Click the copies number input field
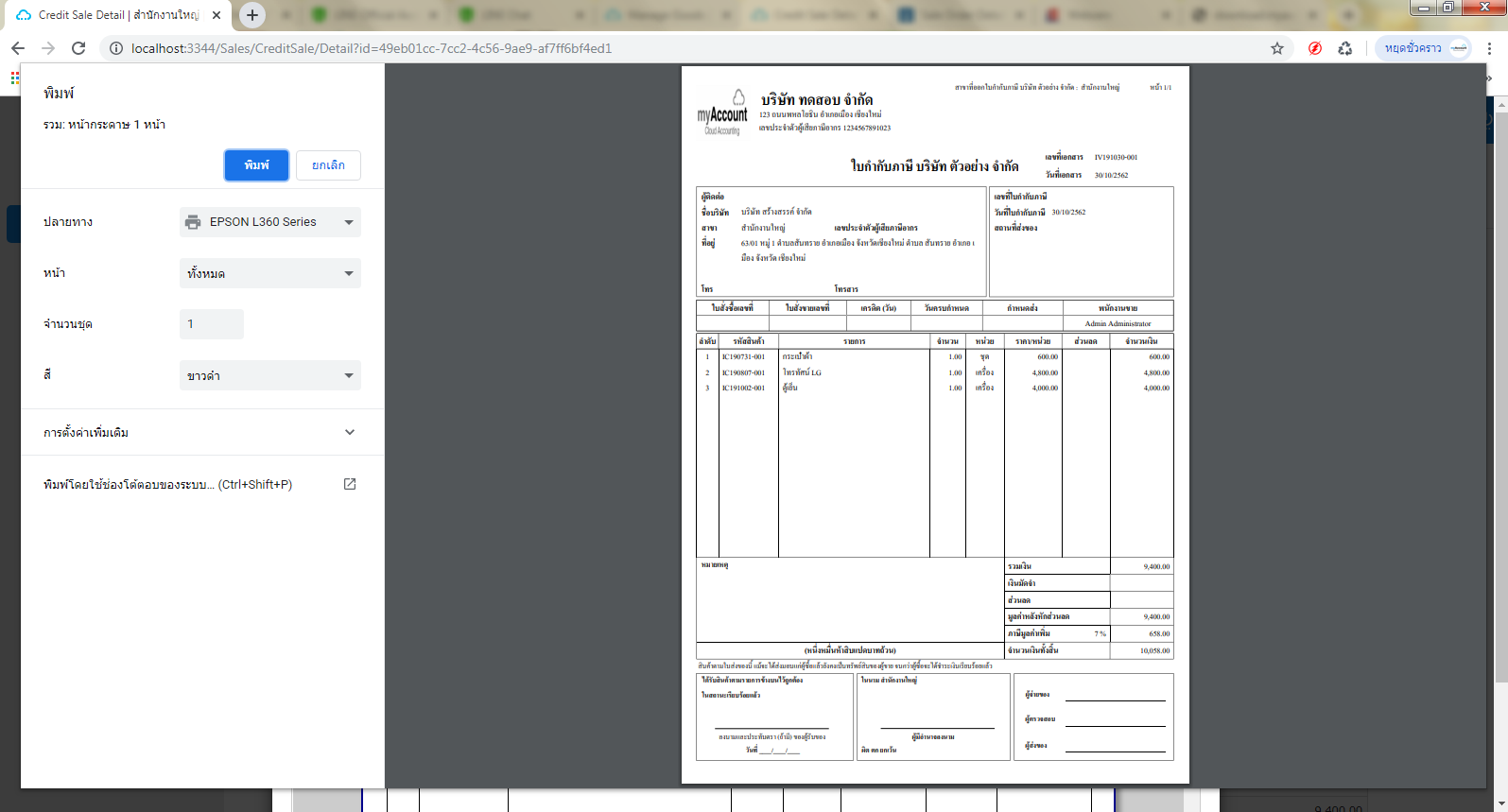Screen dimensions: 1508x812 (x=212, y=324)
